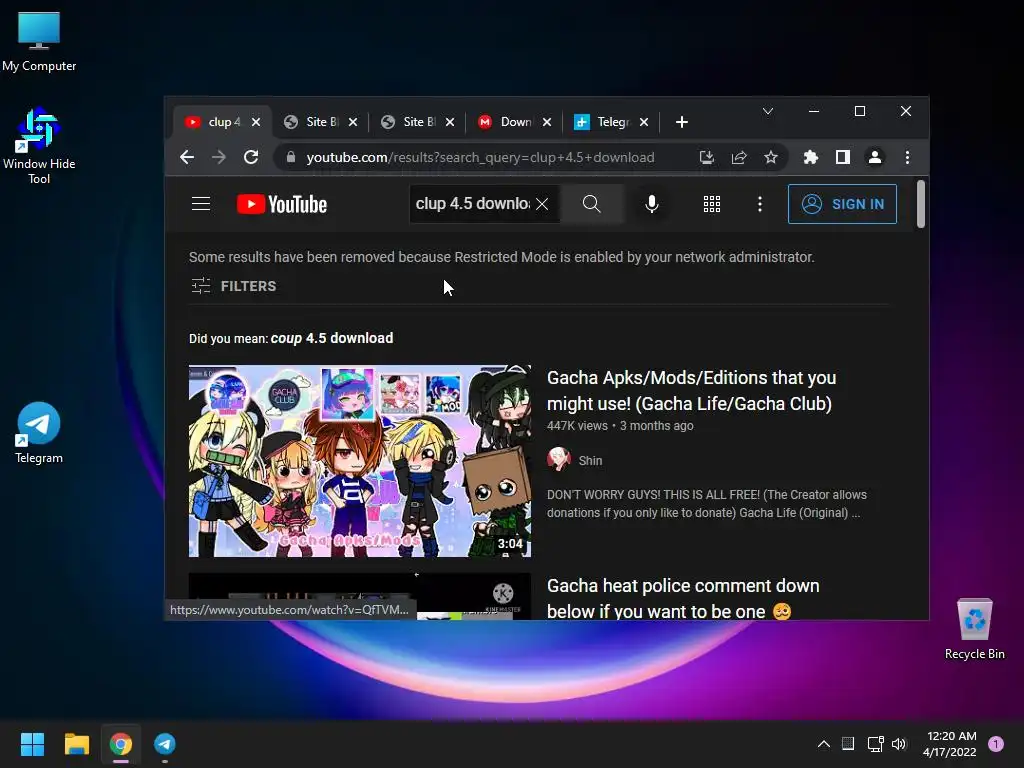Toggle the Chrome side panel

tap(842, 157)
